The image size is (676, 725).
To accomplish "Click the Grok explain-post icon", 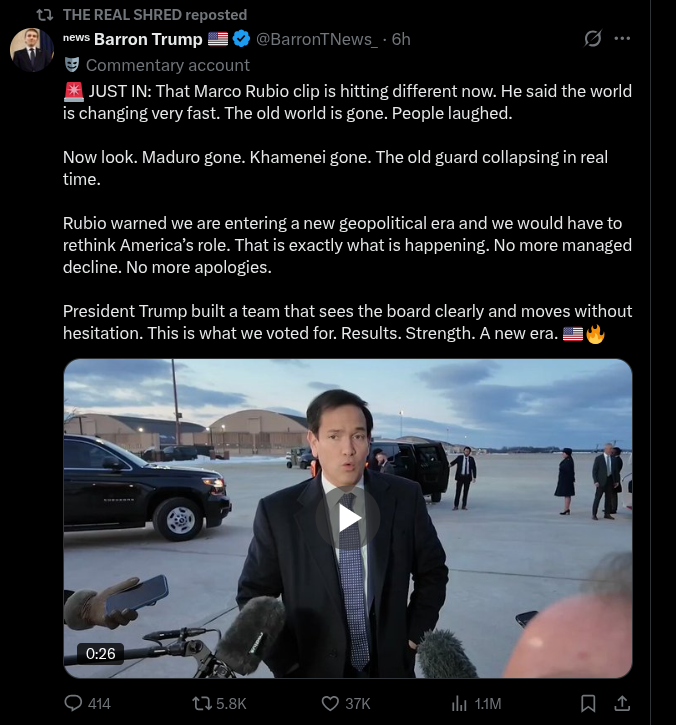I will point(593,39).
